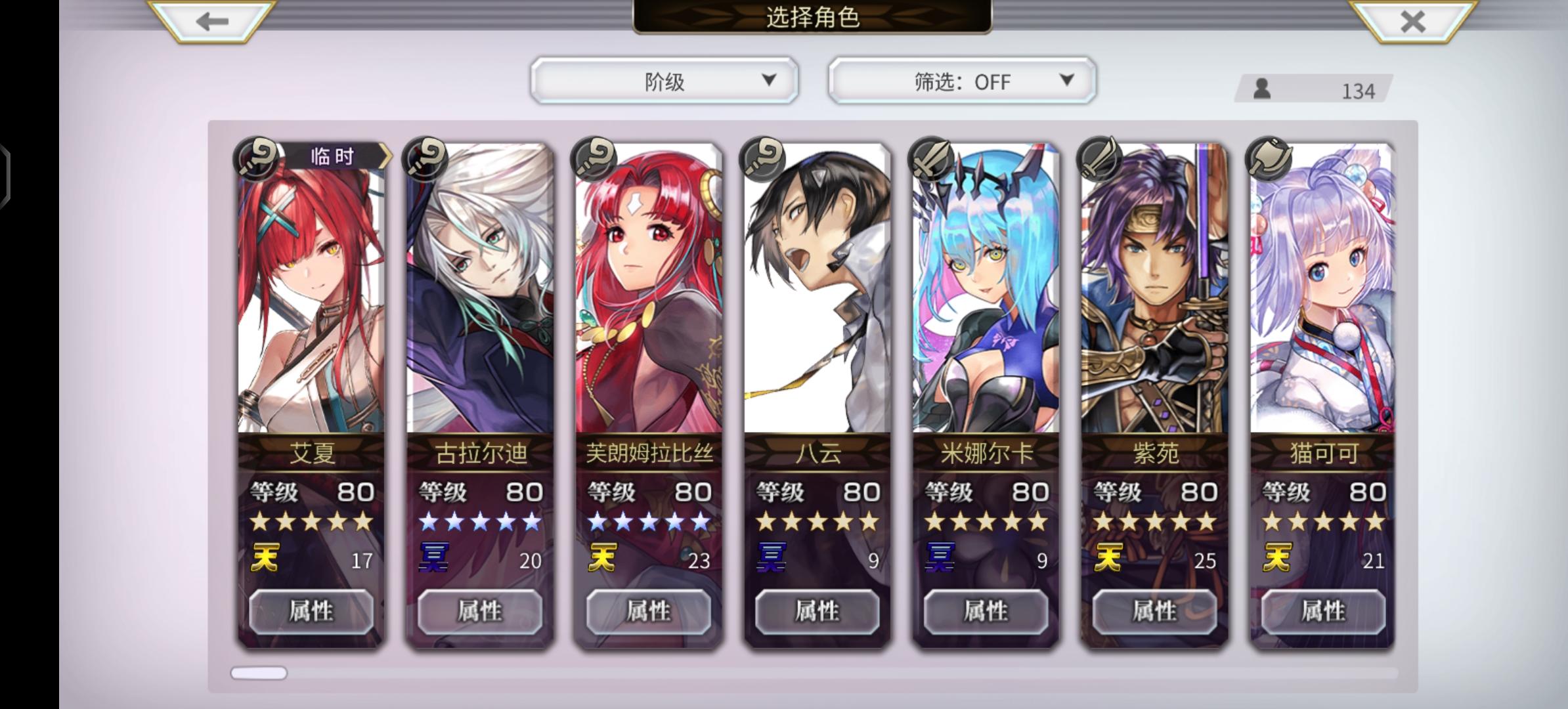Open the 筛选: OFF filter dropdown
This screenshot has width=1568, height=709.
[962, 81]
